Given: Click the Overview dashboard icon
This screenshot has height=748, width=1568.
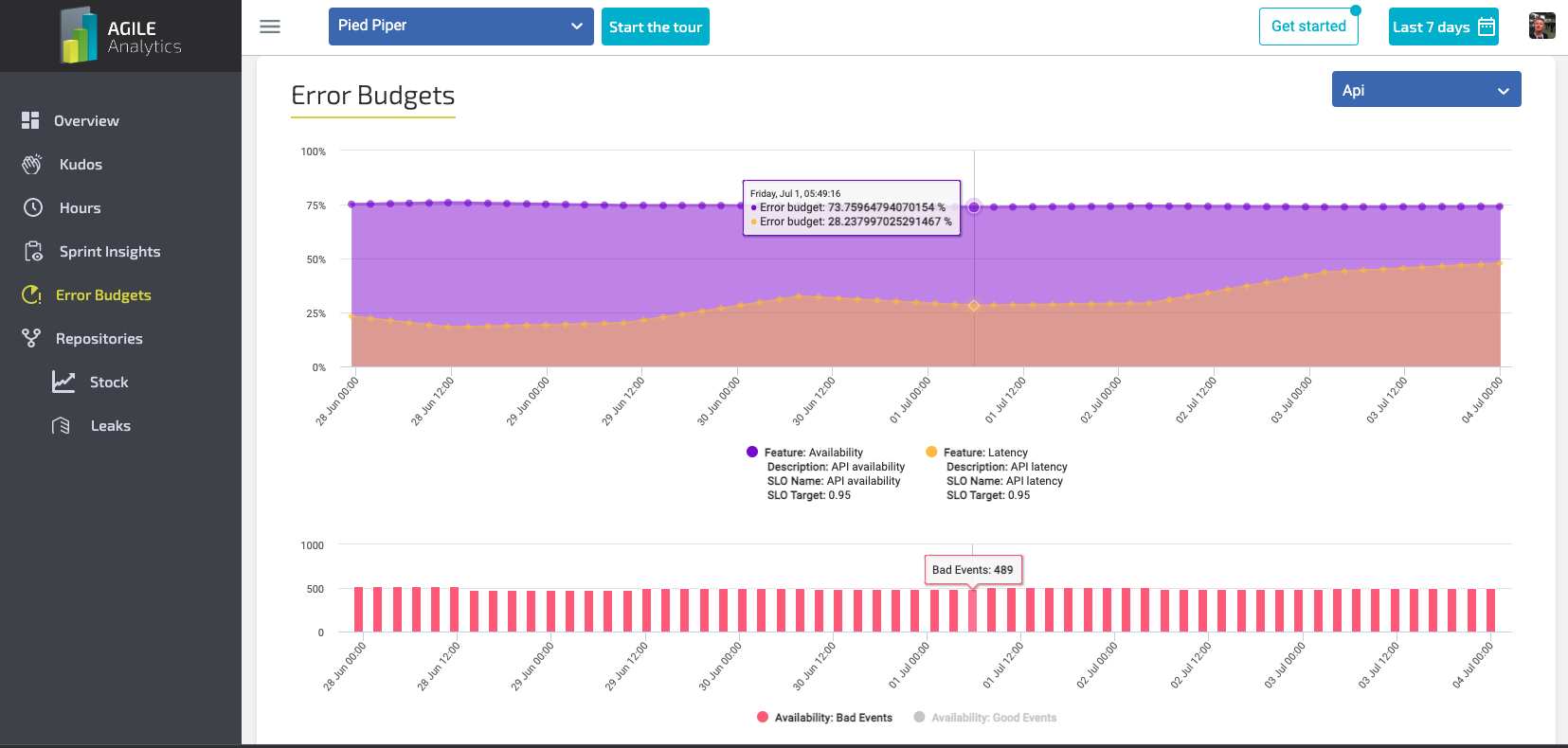Looking at the screenshot, I should 30,120.
